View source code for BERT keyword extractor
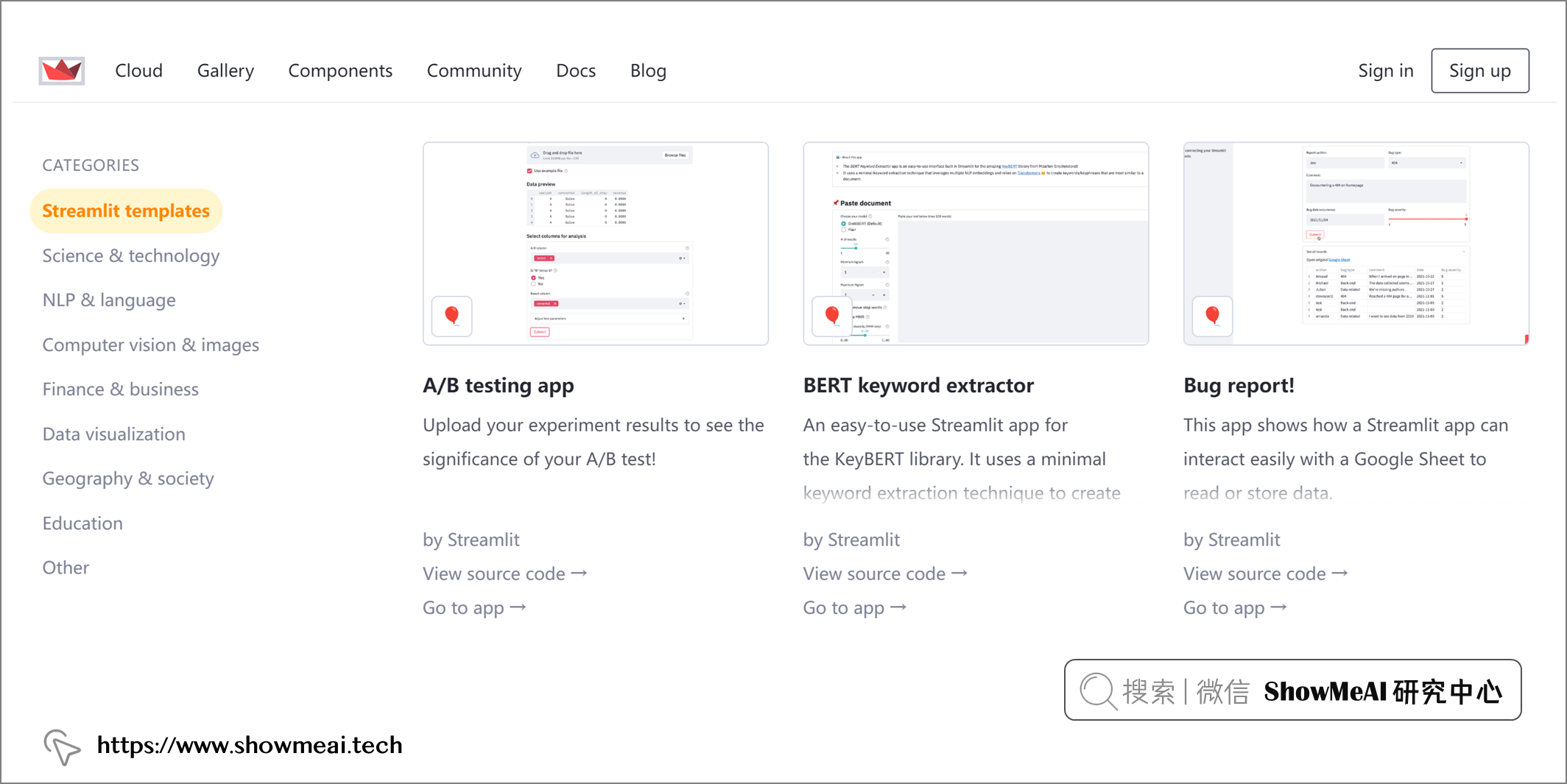 885,573
